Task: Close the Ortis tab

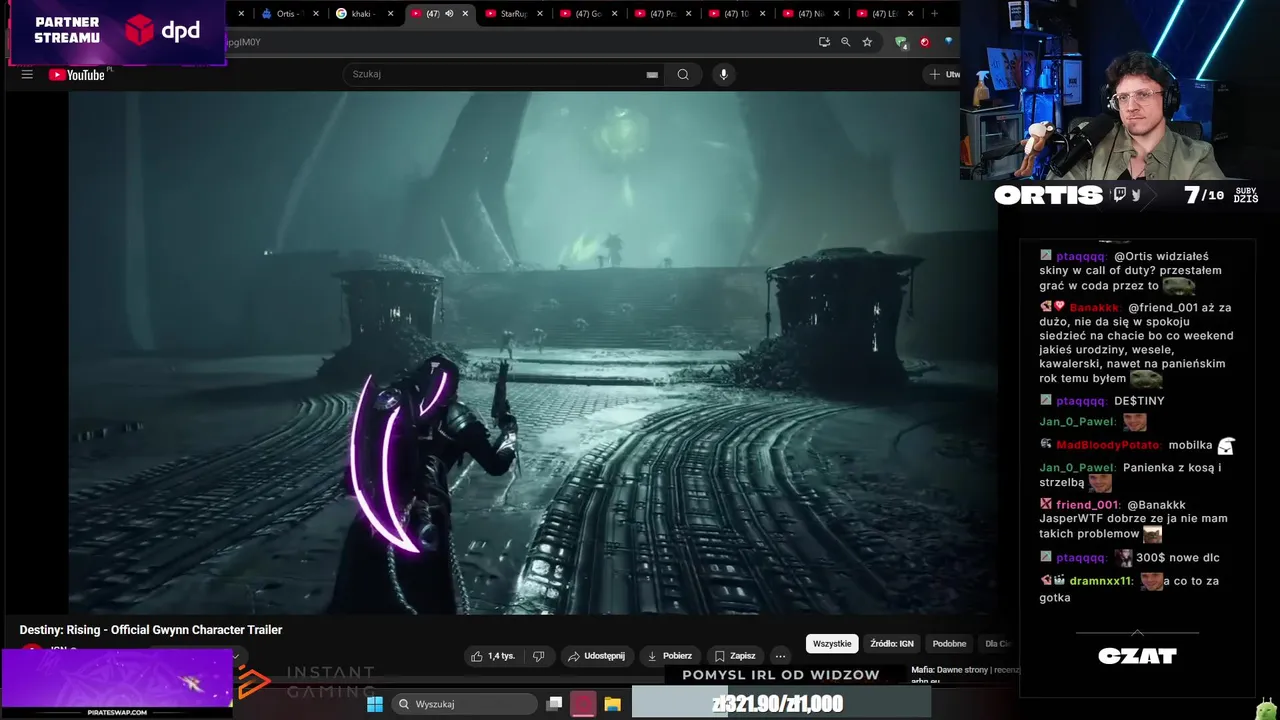Action: tap(316, 14)
